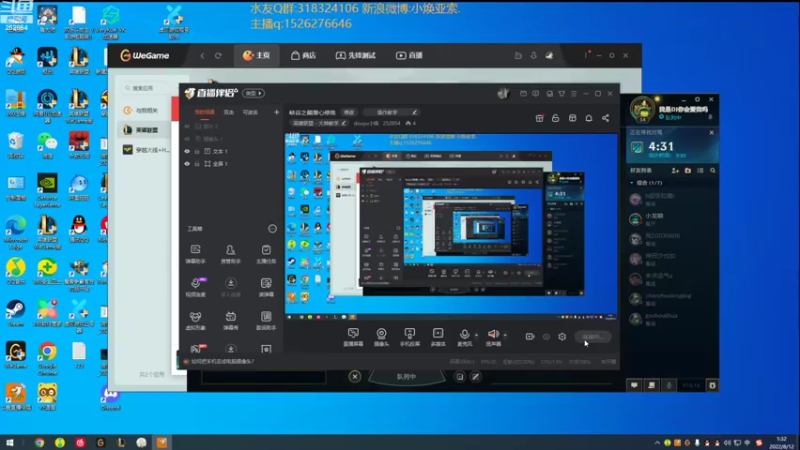Viewport: 800px width, 450px height.
Task: Open the Google Chrome desktop shortcut
Action: pyautogui.click(x=47, y=358)
